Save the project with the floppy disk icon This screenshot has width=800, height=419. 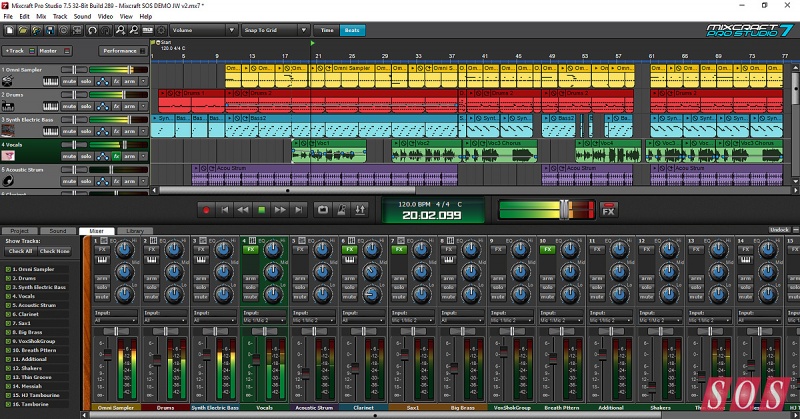(49, 31)
